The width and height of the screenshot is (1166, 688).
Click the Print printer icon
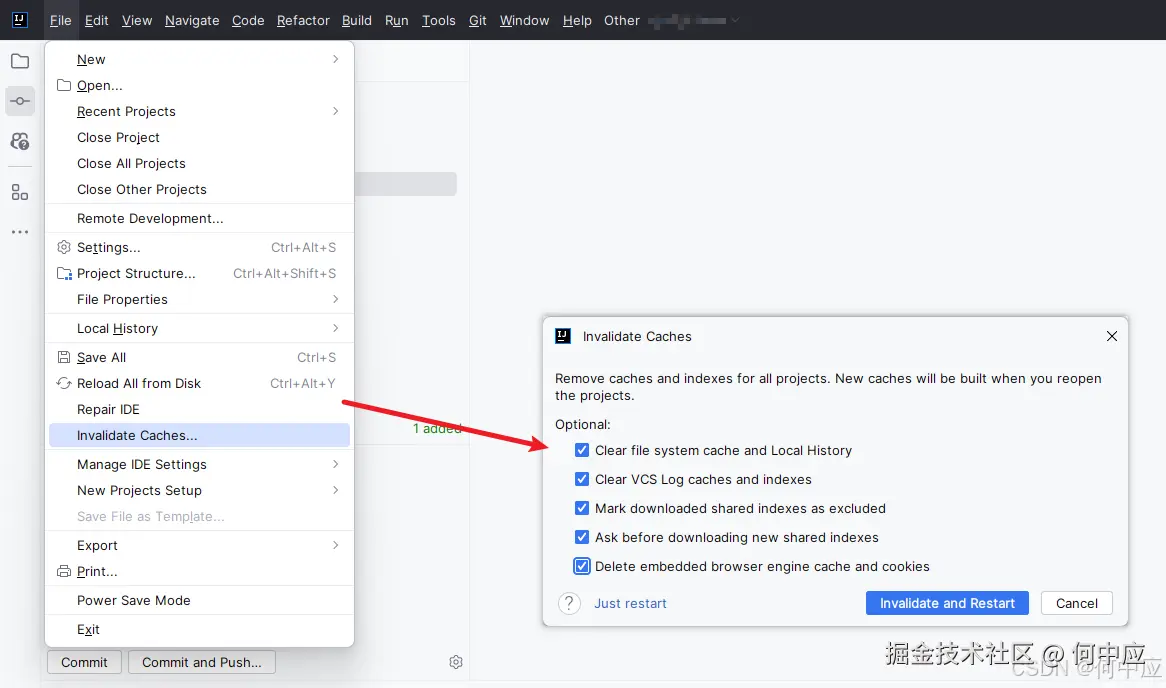coord(64,571)
